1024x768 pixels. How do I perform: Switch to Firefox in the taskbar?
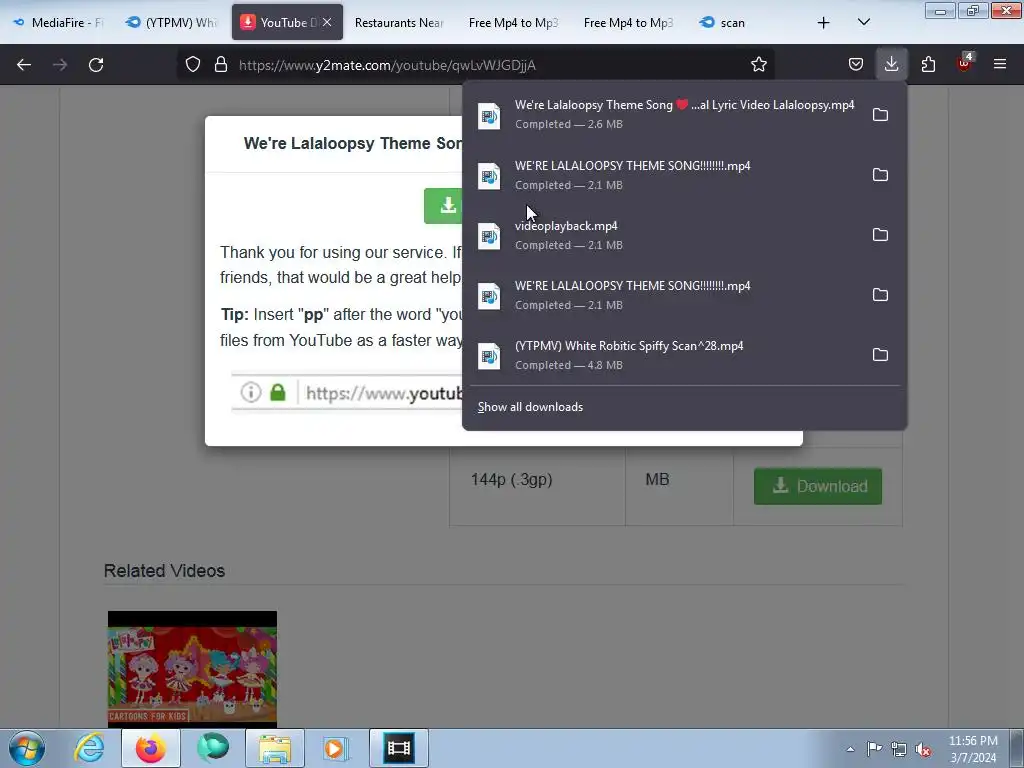[x=150, y=748]
